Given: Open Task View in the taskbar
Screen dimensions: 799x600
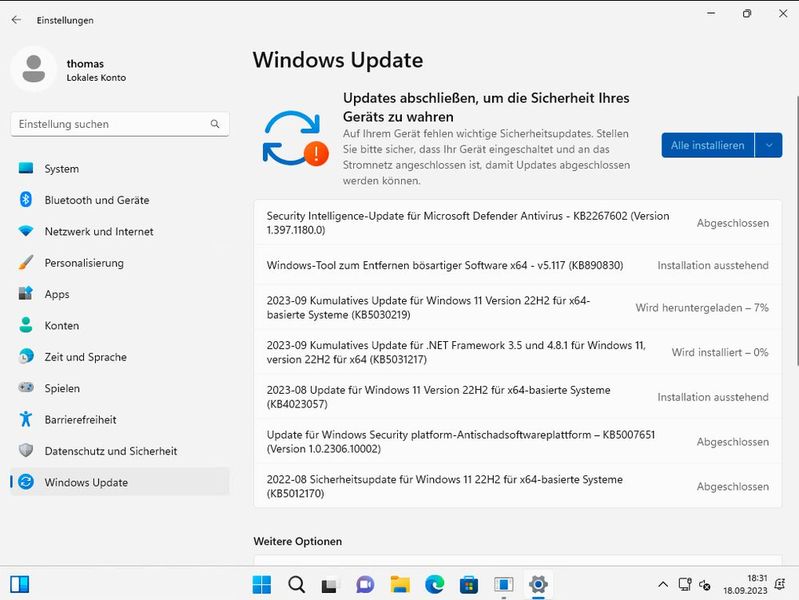Looking at the screenshot, I should tap(330, 585).
